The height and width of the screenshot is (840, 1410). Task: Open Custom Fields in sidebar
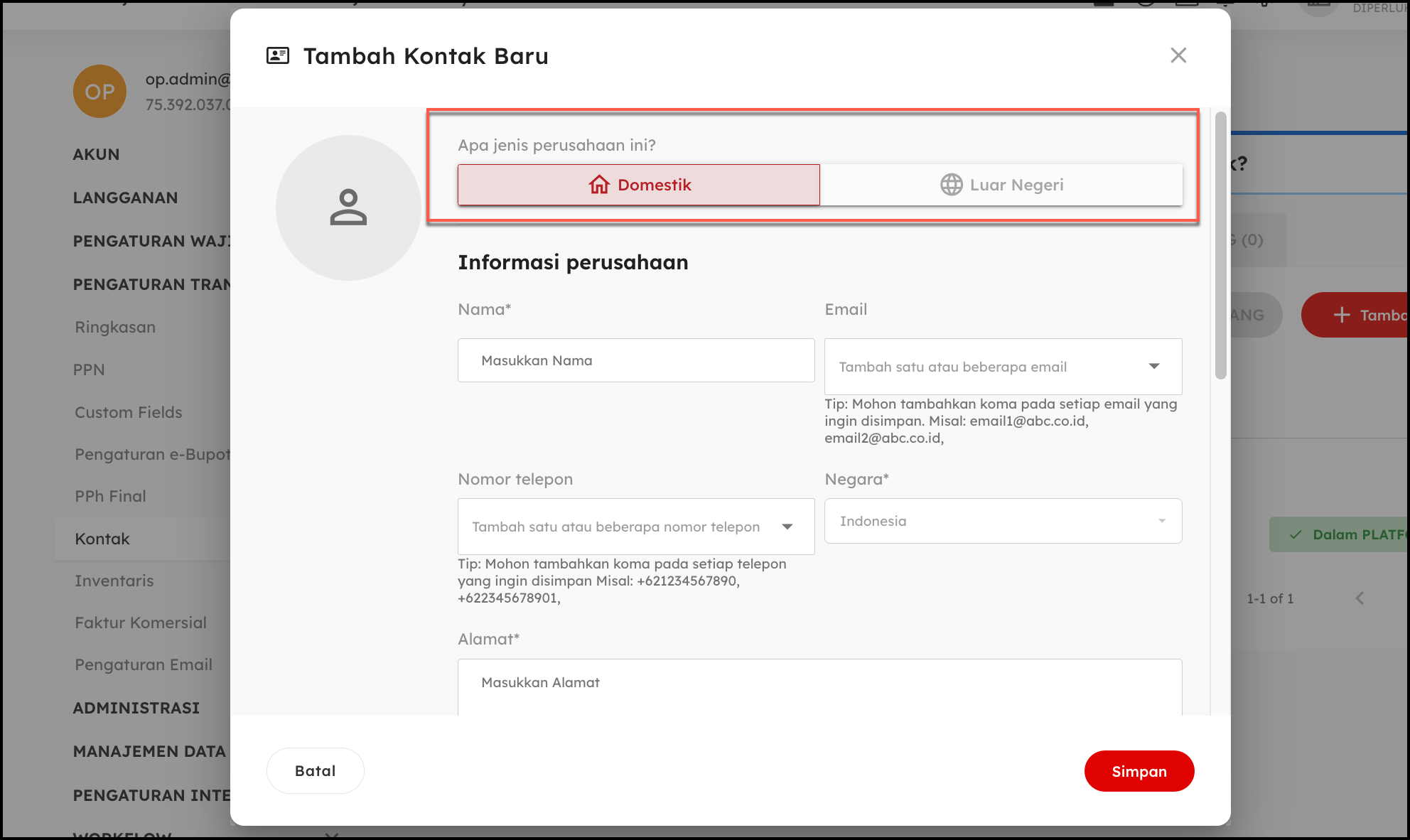coord(129,412)
